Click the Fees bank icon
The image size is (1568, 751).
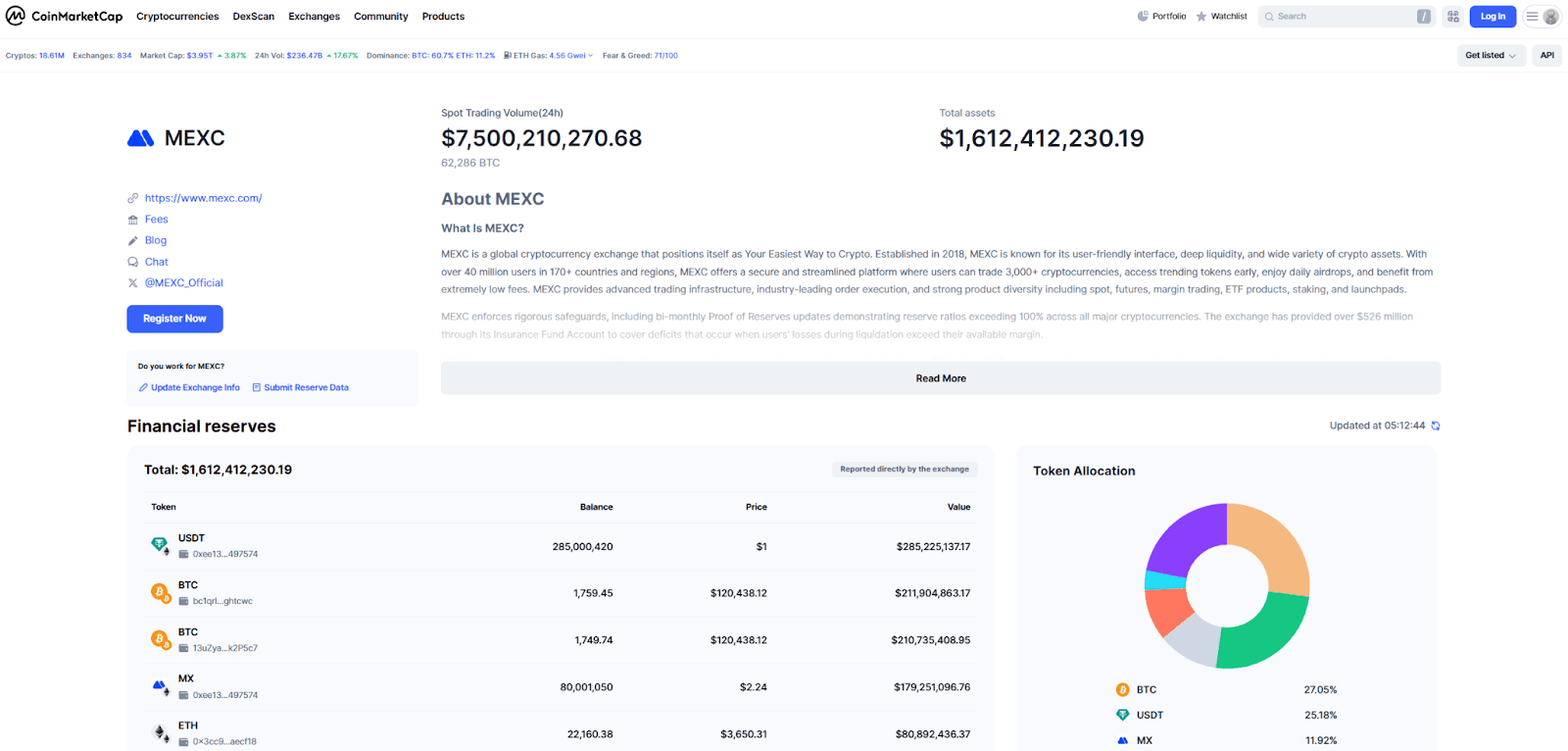click(133, 220)
